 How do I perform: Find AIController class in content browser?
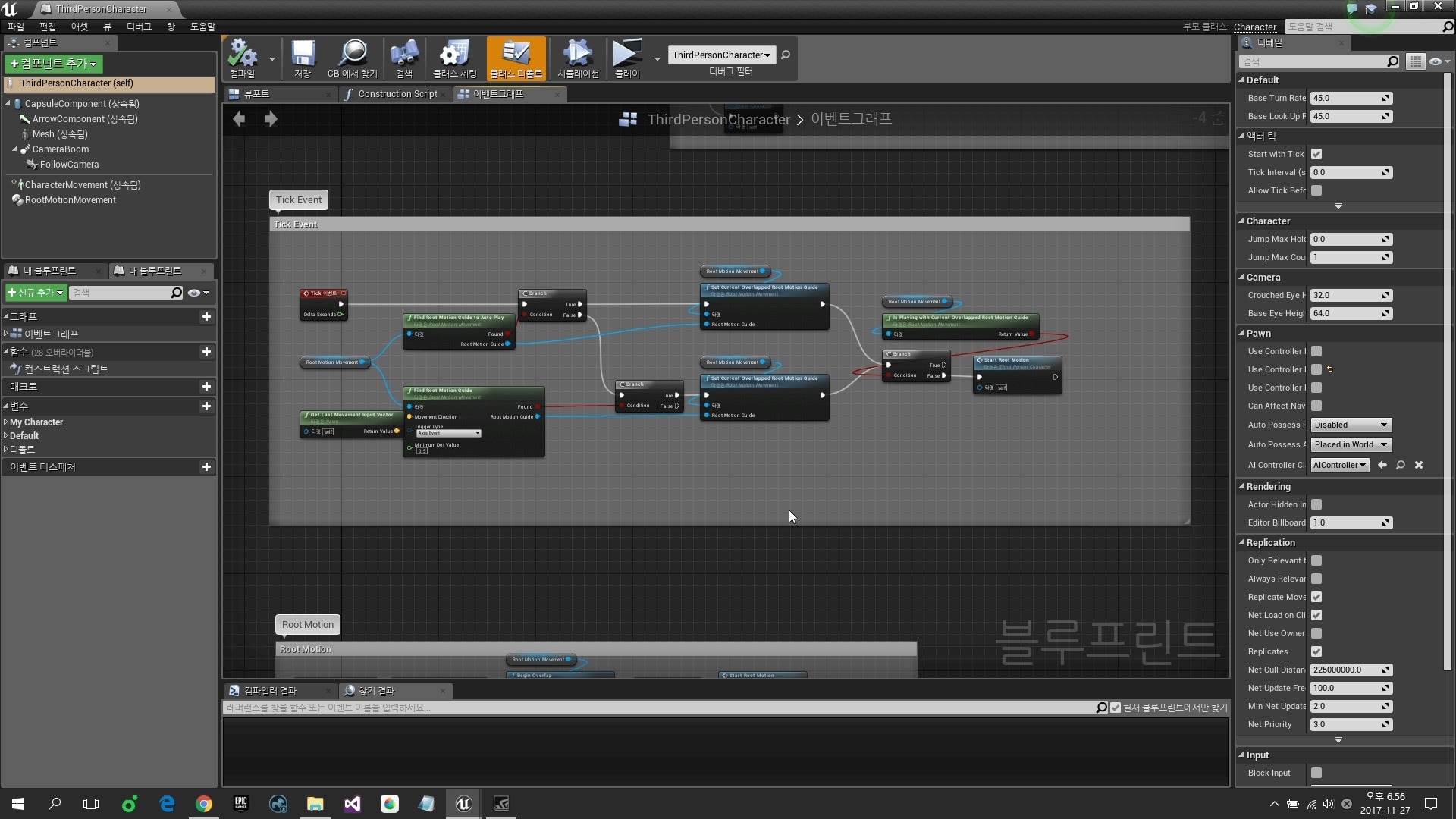[x=1401, y=465]
